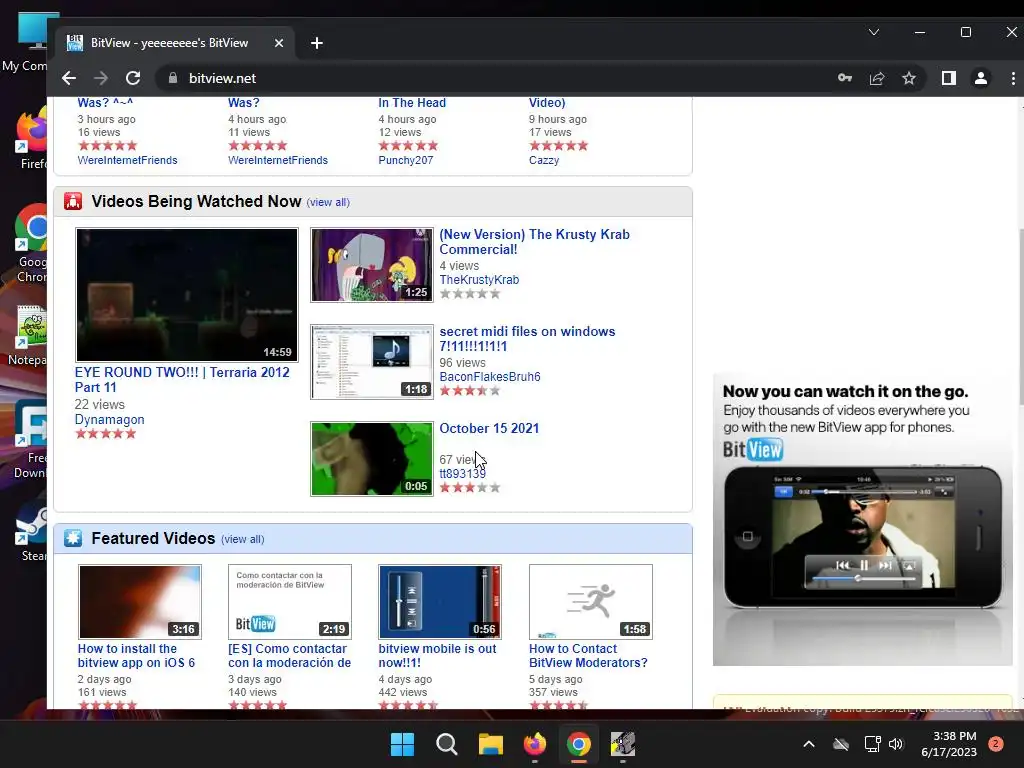Visit Punchy207's channel
1024x768 pixels.
point(406,160)
